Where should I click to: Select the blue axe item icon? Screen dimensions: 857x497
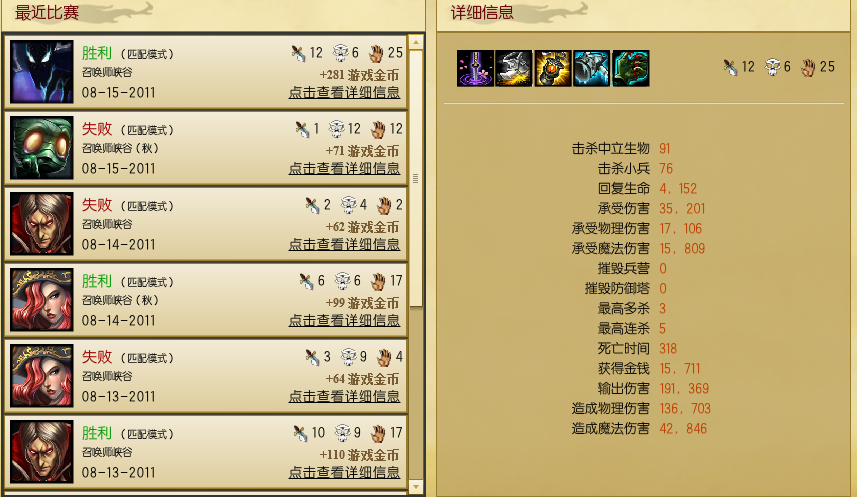point(591,68)
